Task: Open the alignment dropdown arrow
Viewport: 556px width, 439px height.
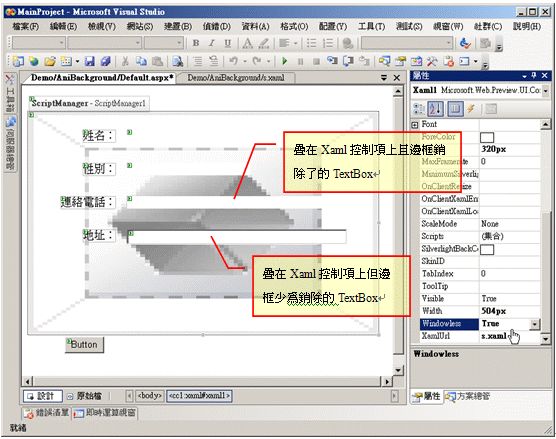Action: 295,44
